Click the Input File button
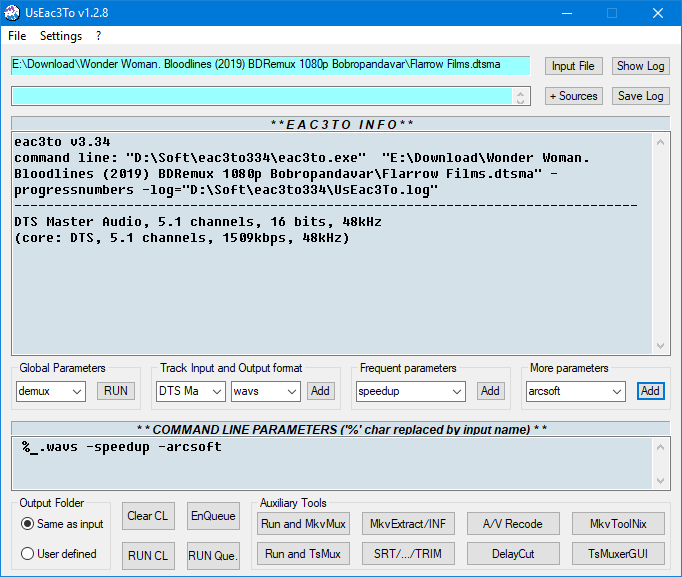Image resolution: width=682 pixels, height=577 pixels. 574,66
